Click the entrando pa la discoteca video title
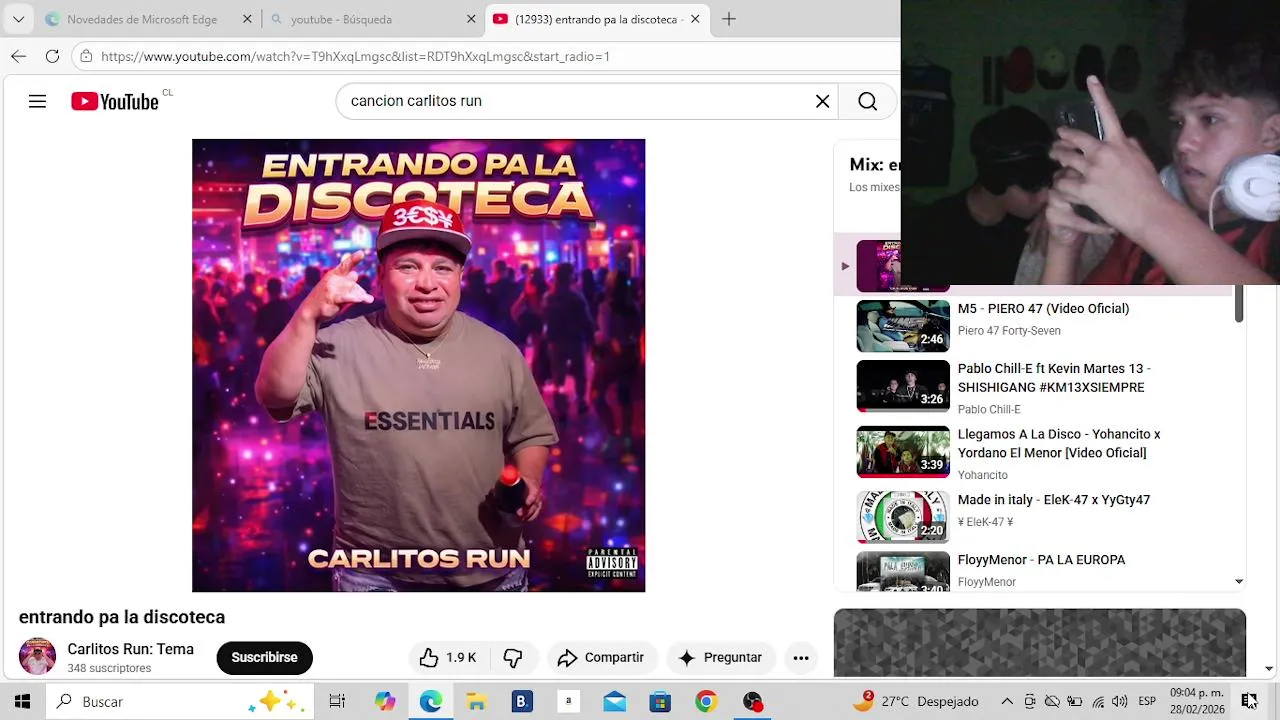Viewport: 1280px width, 720px height. coord(122,617)
